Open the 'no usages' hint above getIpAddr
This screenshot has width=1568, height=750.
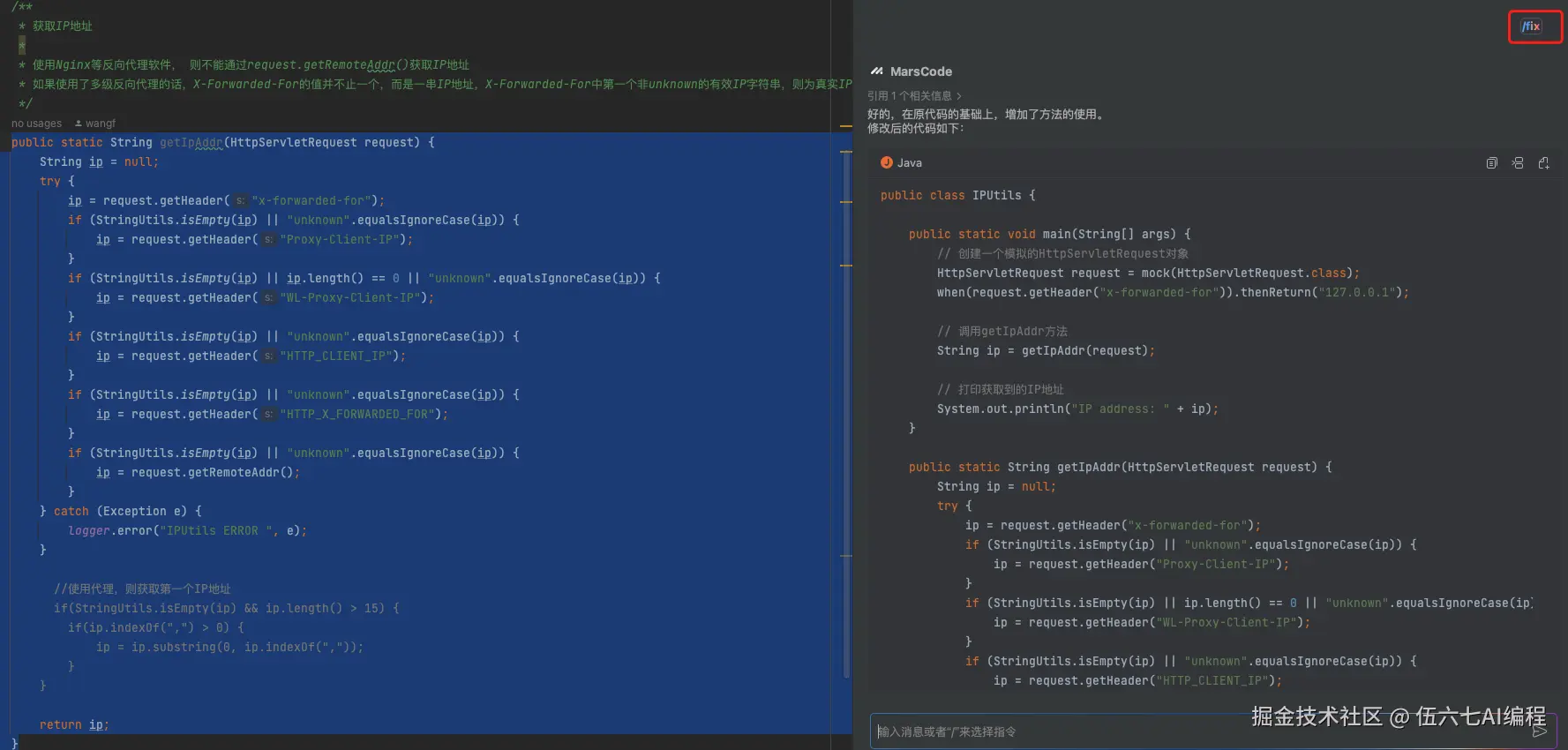tap(37, 124)
